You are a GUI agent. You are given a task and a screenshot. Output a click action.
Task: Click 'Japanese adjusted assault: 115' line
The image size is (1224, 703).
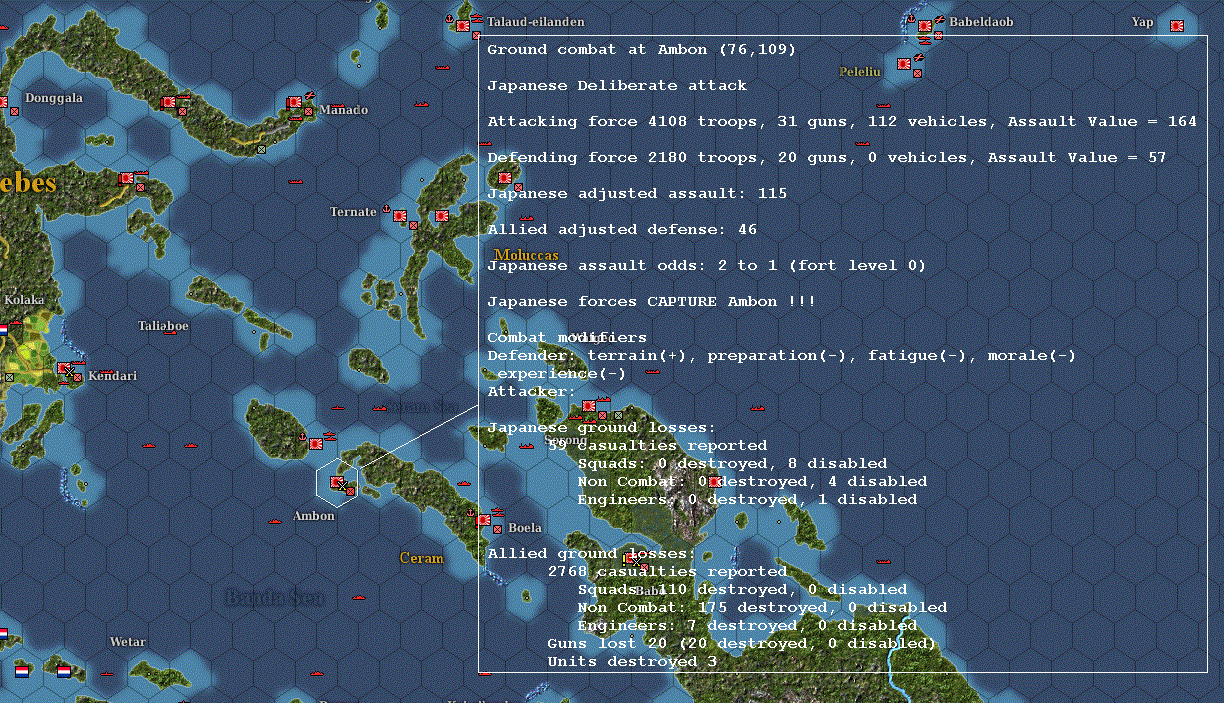coord(637,194)
